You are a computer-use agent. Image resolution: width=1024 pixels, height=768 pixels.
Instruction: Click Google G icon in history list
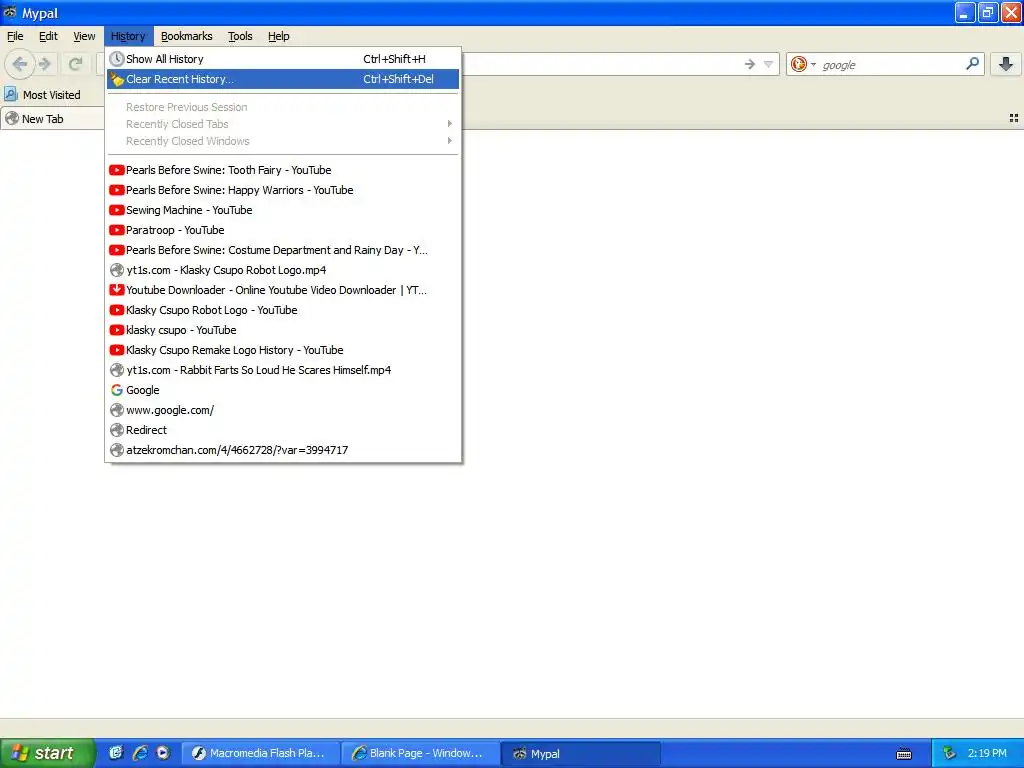117,390
